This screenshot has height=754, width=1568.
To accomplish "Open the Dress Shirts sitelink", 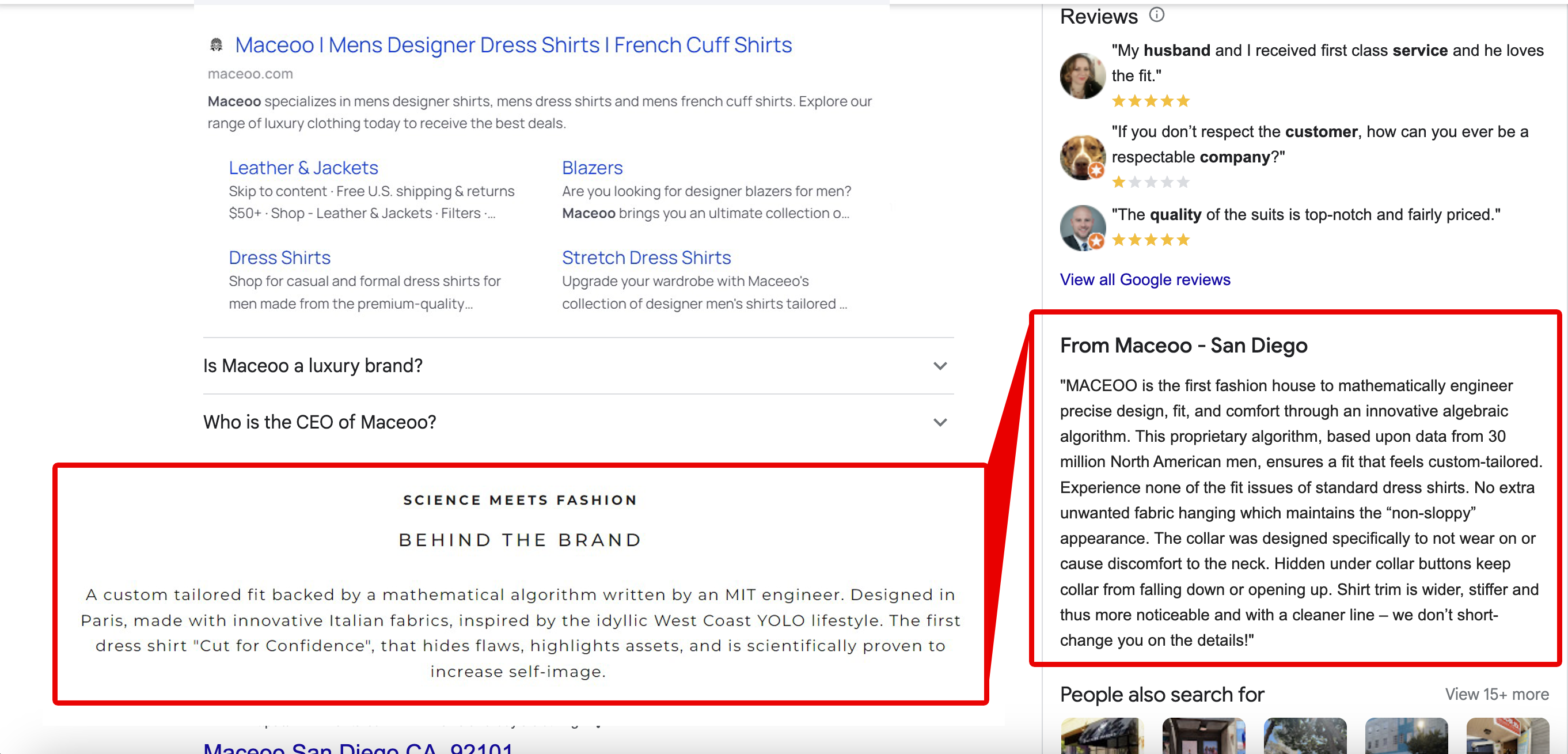I will pyautogui.click(x=279, y=257).
